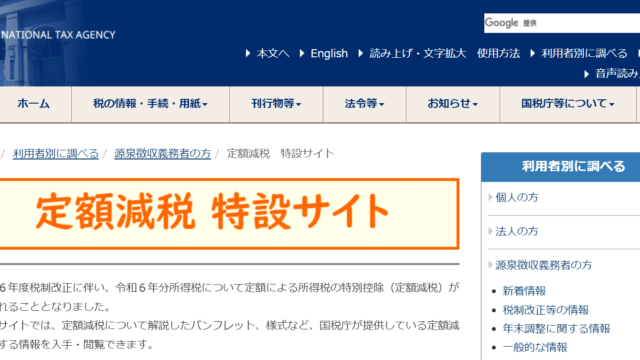This screenshot has width=640, height=360.
Task: Open the 国税庁等について menu
Action: point(568,104)
